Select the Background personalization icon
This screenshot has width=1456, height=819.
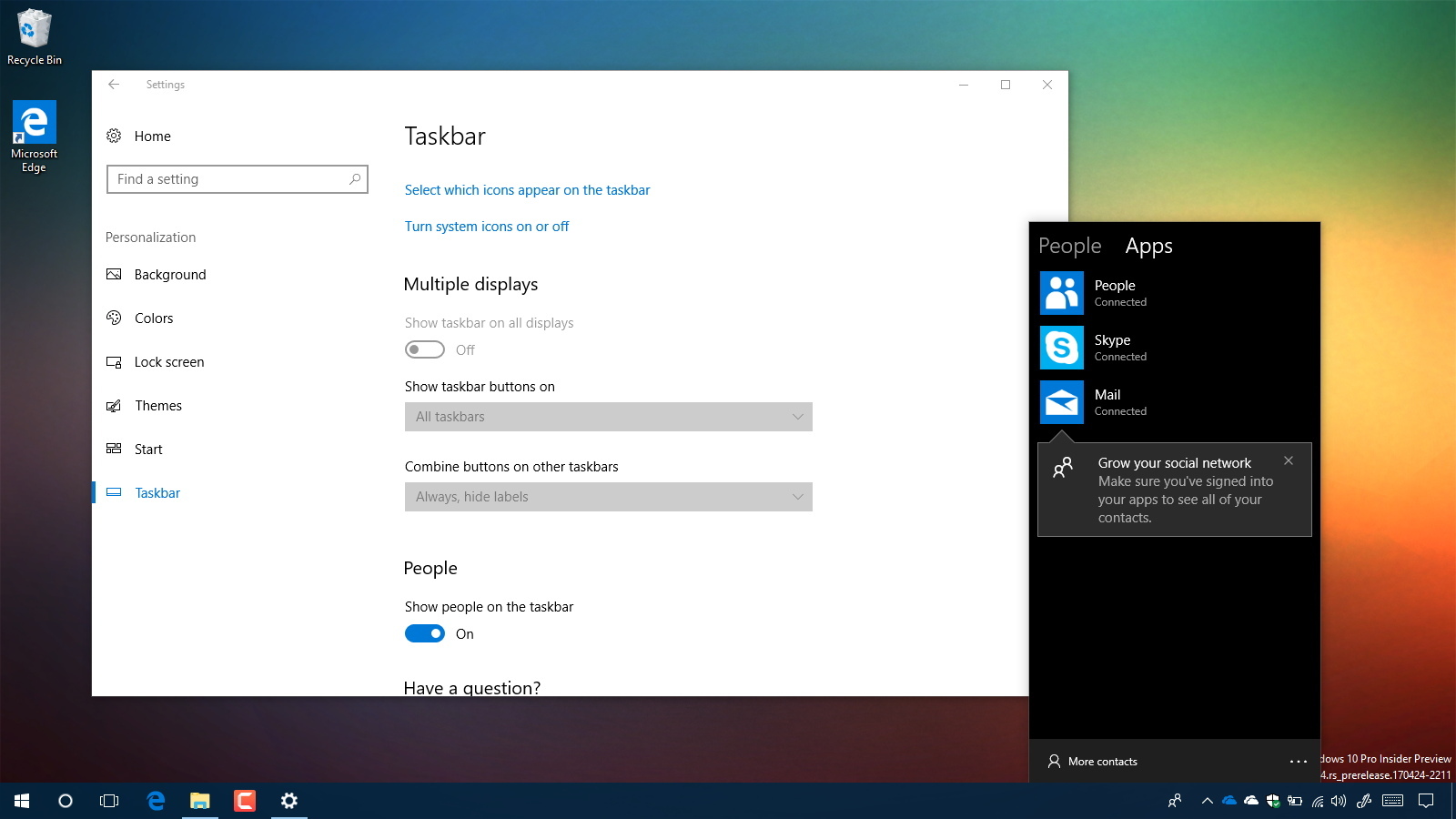tap(114, 274)
